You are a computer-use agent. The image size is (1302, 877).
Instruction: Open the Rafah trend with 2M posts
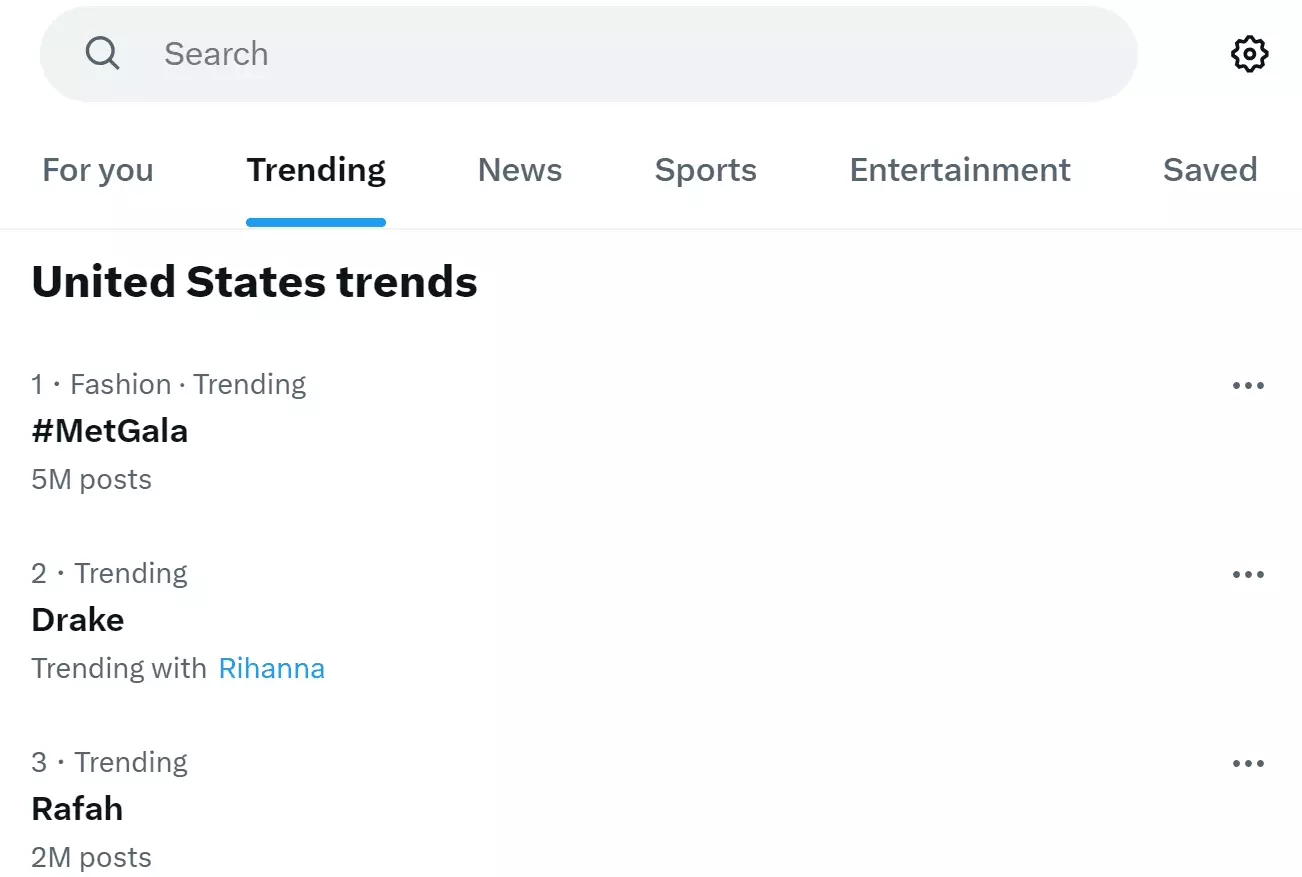tap(77, 808)
